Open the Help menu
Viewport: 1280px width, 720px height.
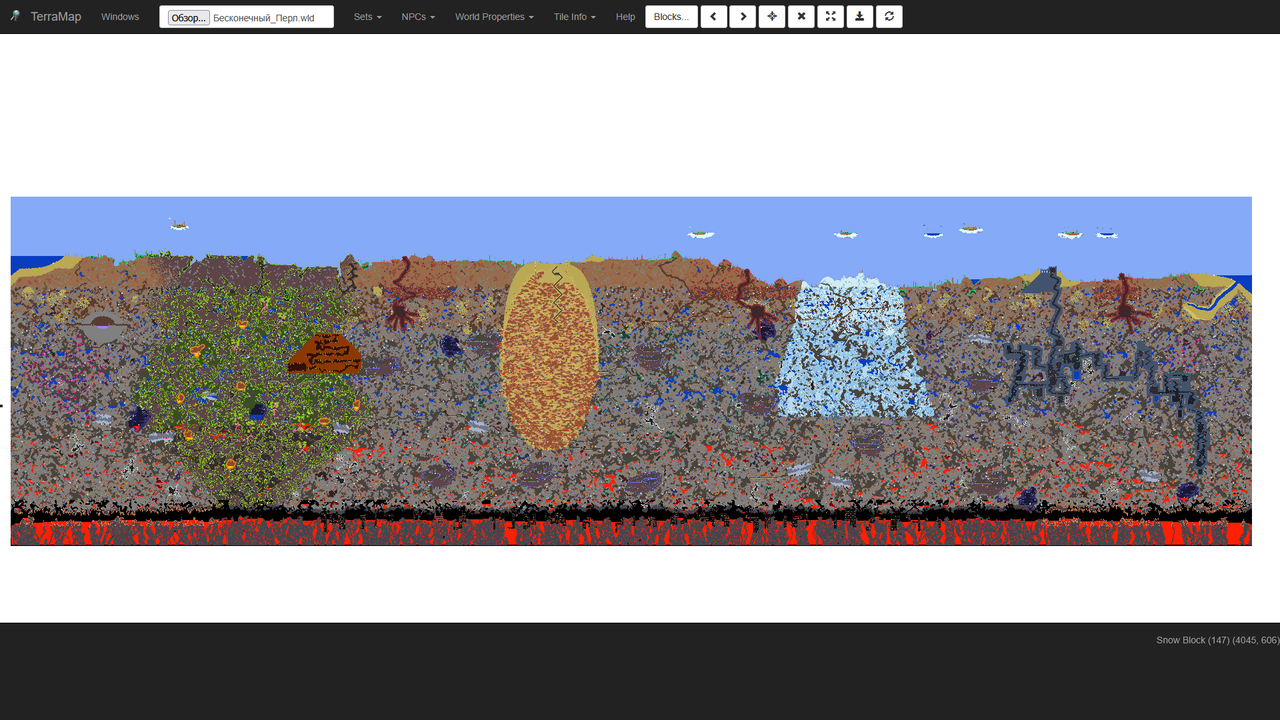(625, 17)
